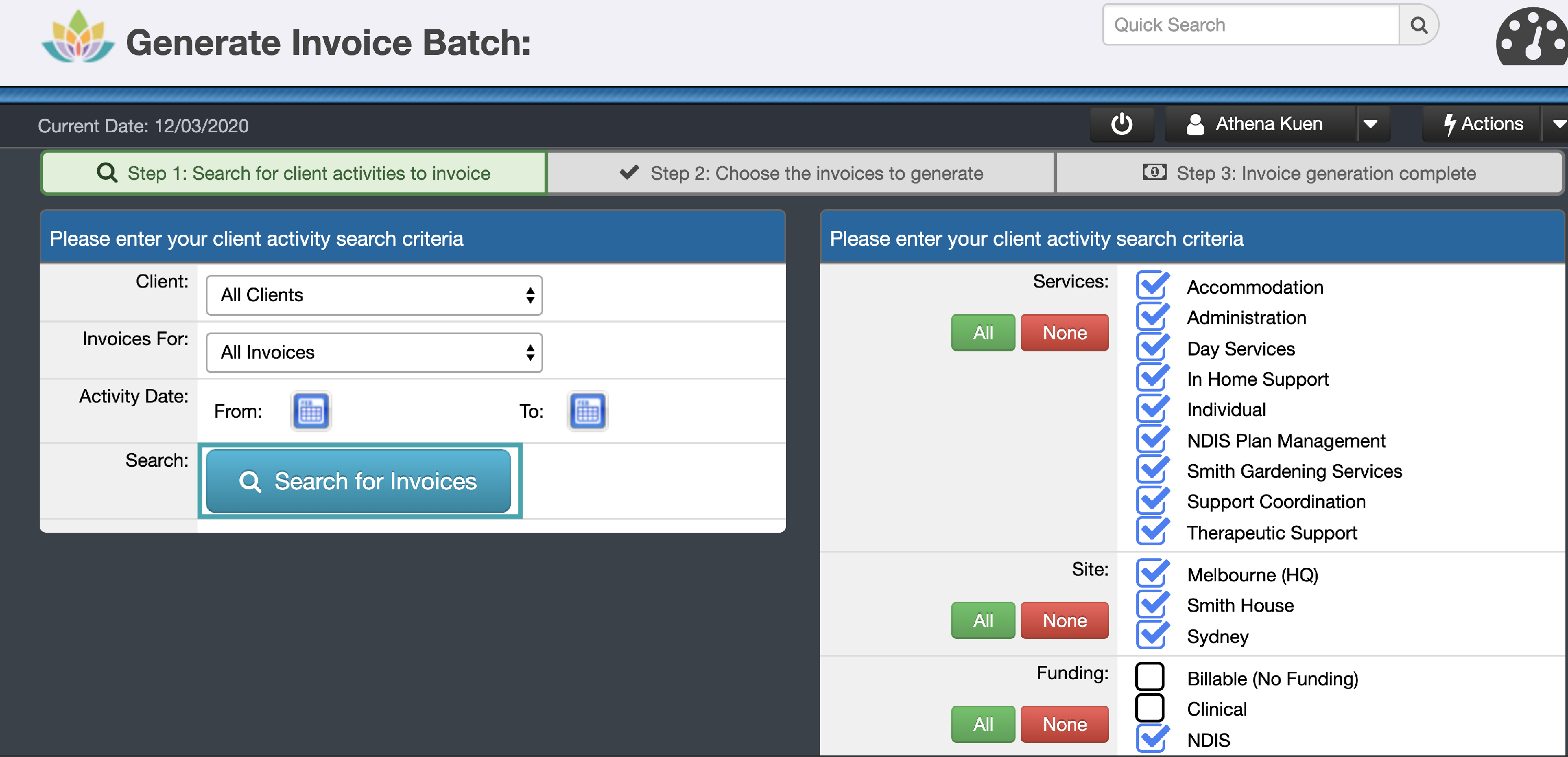The height and width of the screenshot is (757, 1568).
Task: Open the To date calendar picker
Action: 587,411
